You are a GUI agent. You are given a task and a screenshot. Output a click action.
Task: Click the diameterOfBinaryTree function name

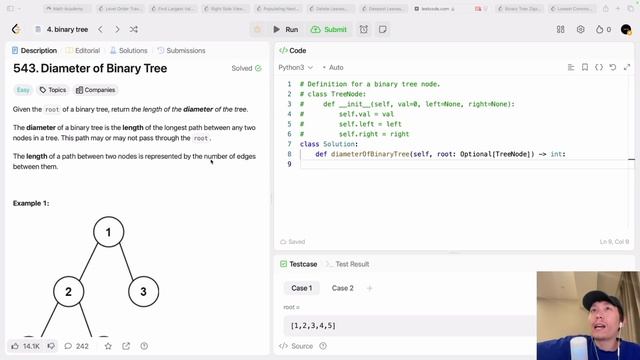point(370,154)
